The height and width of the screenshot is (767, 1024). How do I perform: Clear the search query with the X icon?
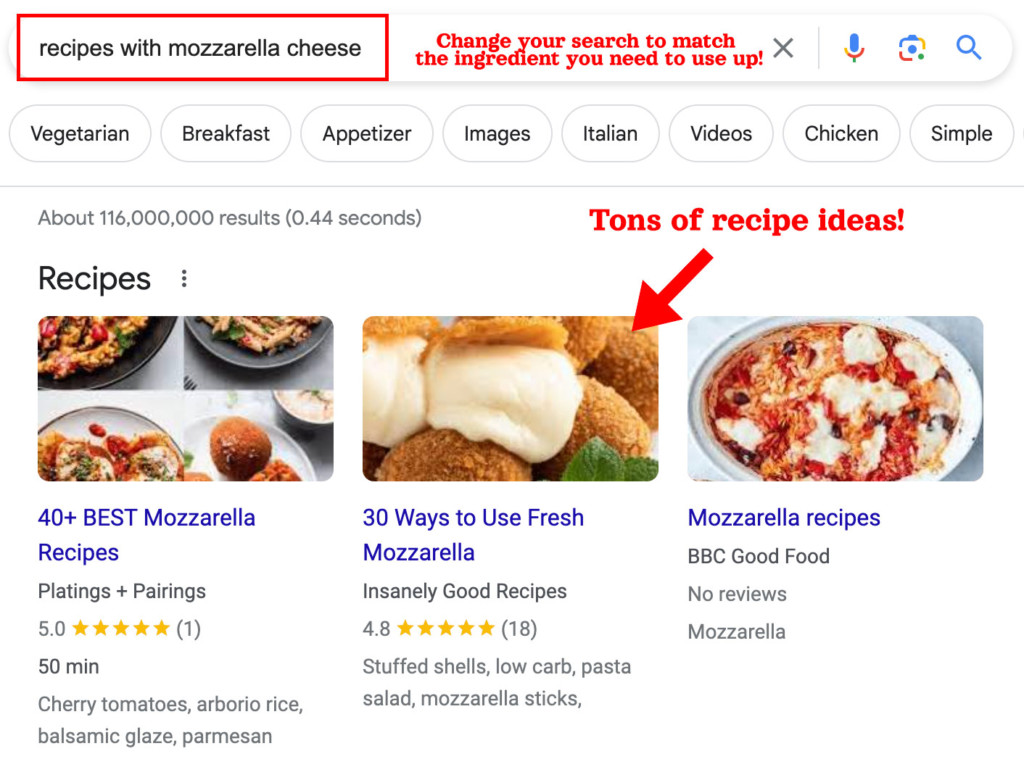point(783,47)
